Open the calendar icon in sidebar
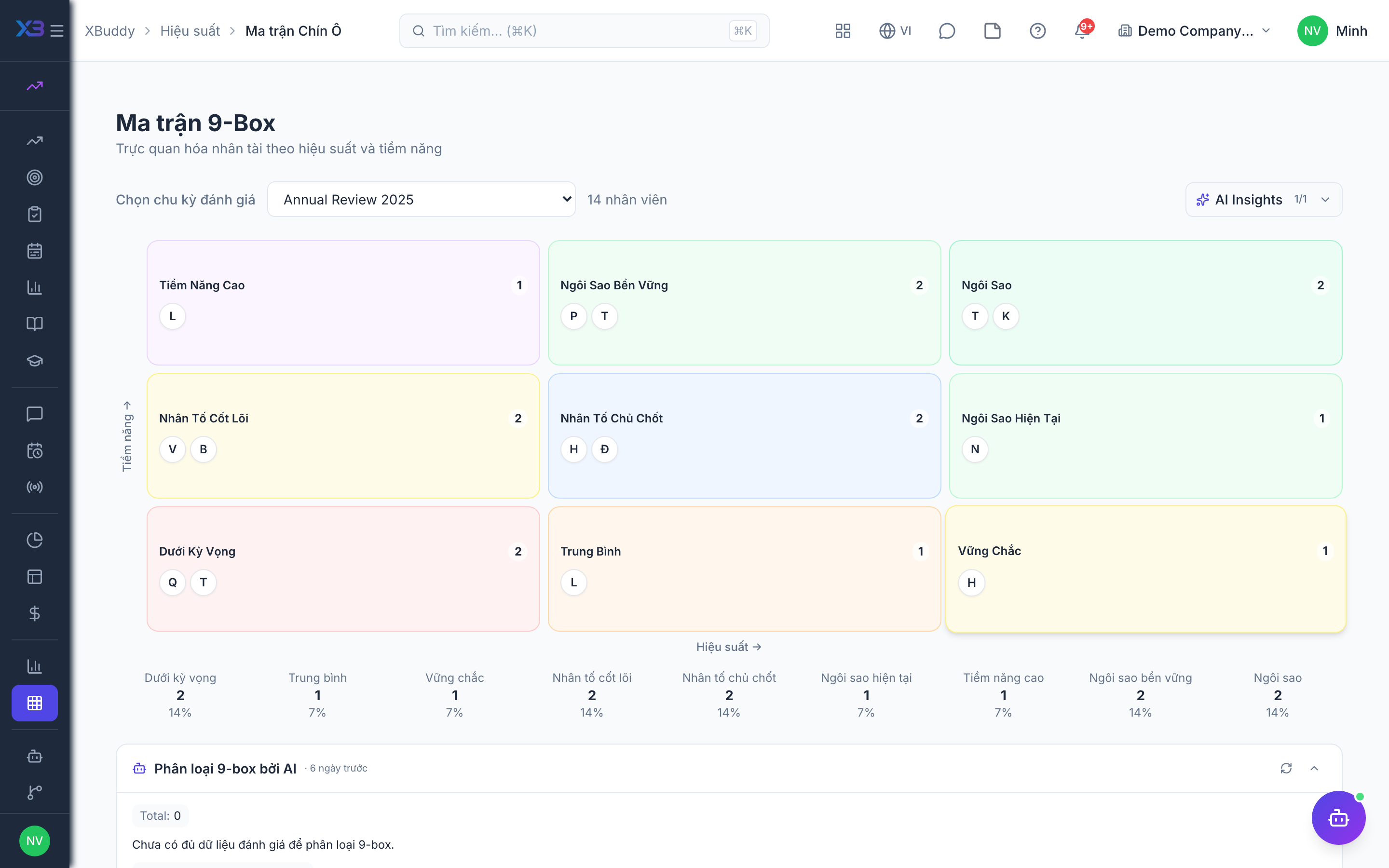The width and height of the screenshot is (1389, 868). pyautogui.click(x=34, y=251)
